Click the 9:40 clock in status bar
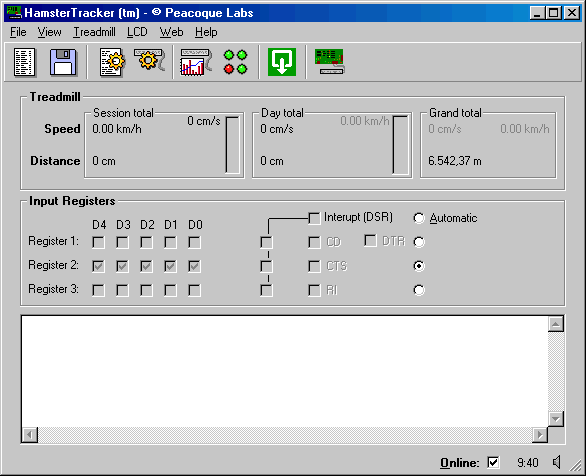 (x=528, y=463)
